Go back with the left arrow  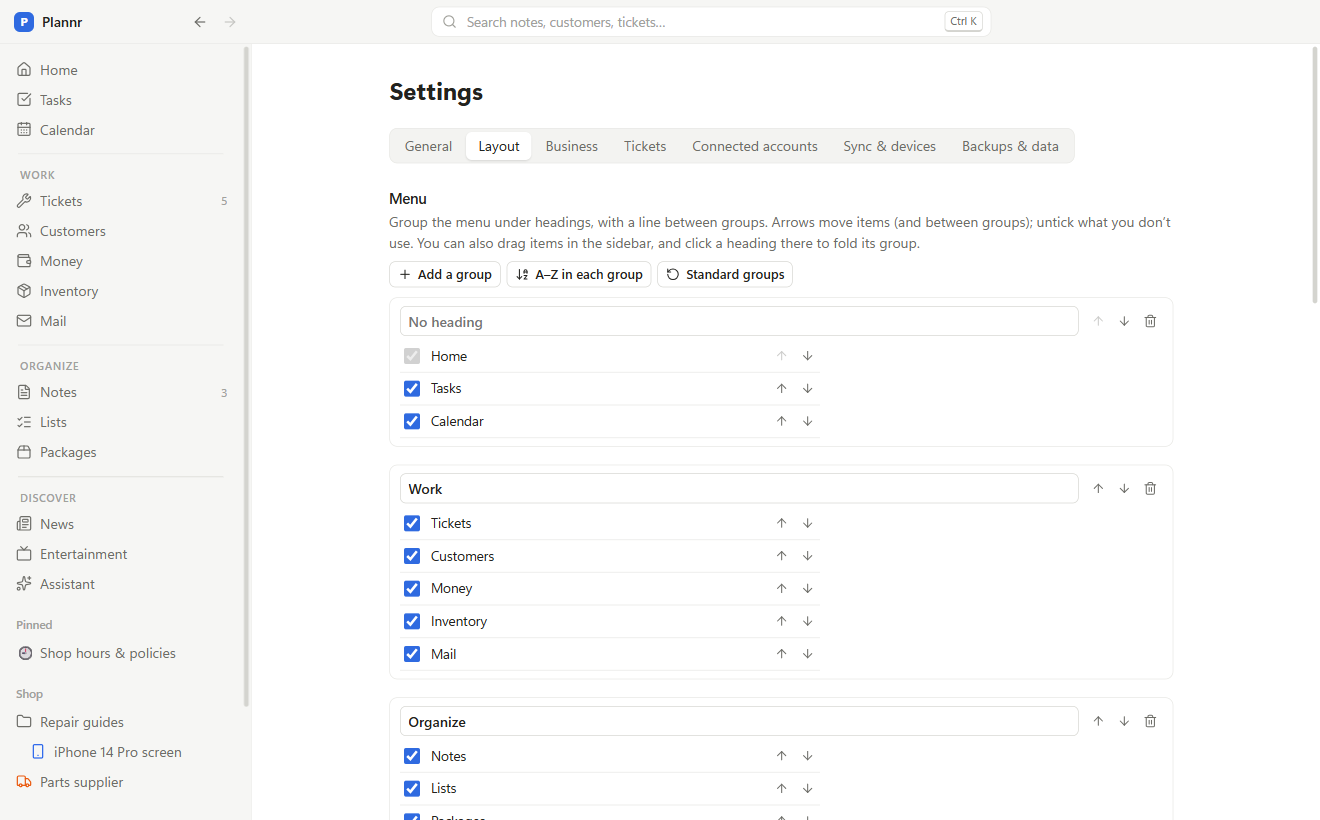point(200,22)
